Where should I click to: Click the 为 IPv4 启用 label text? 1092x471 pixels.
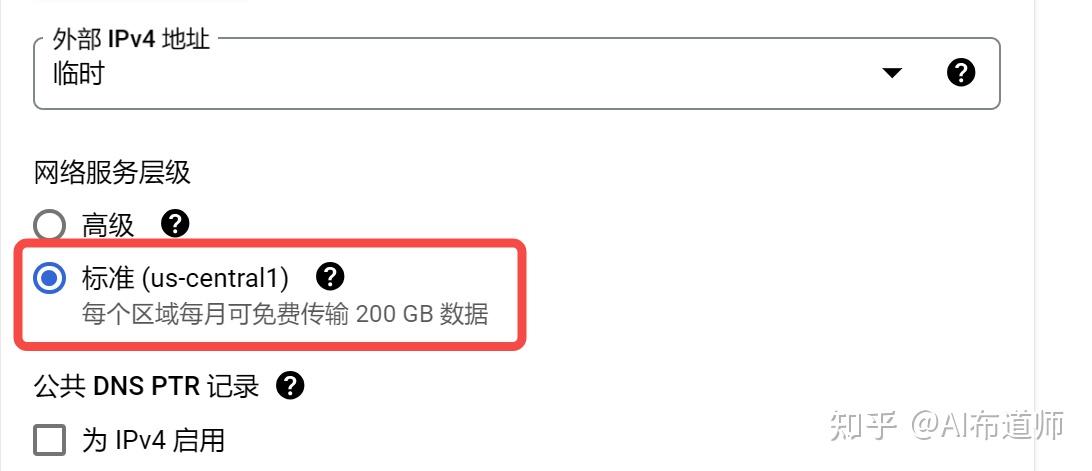(x=153, y=440)
